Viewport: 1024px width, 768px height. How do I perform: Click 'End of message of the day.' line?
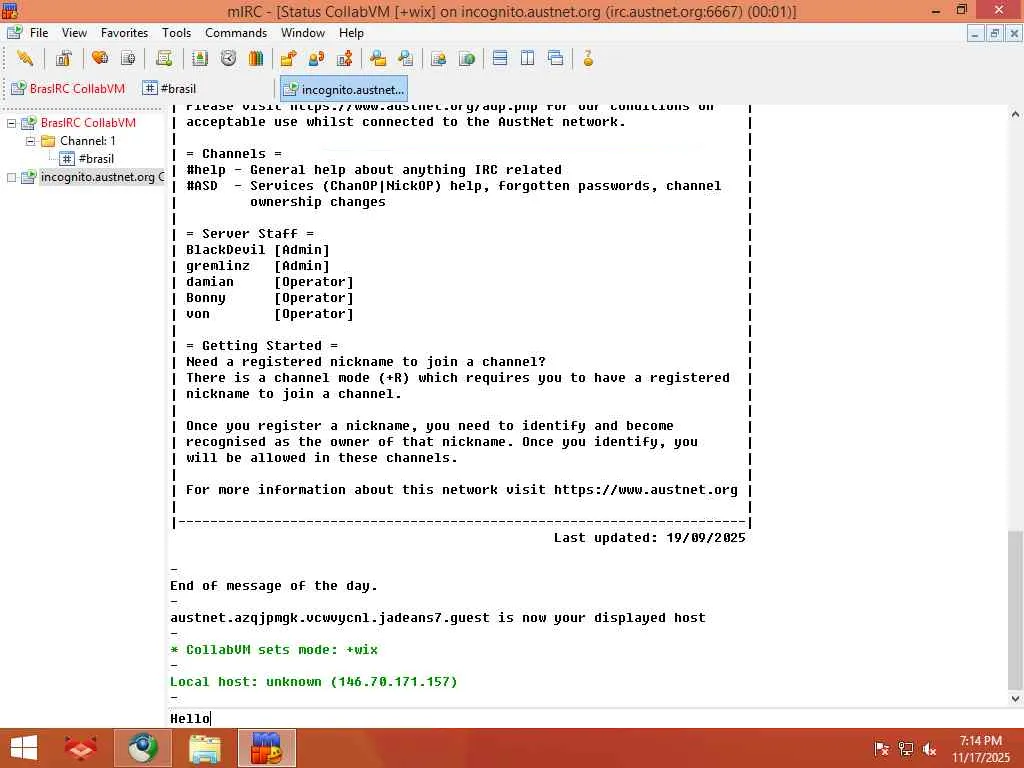(274, 586)
